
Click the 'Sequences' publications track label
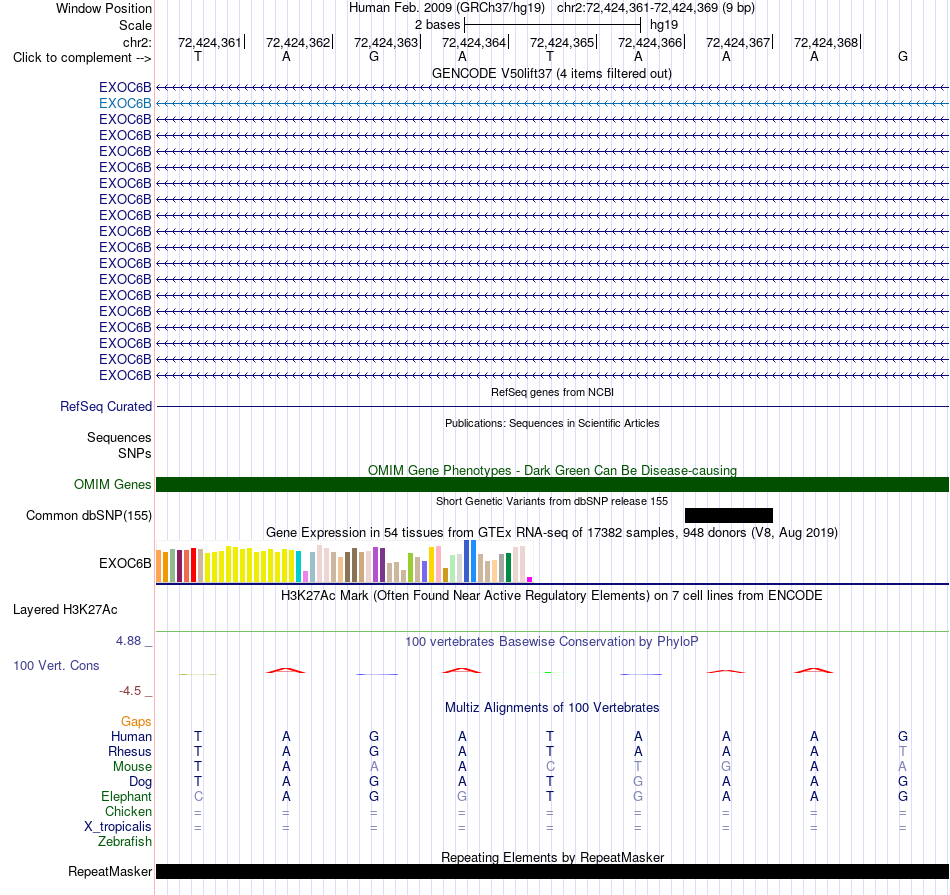click(x=119, y=437)
